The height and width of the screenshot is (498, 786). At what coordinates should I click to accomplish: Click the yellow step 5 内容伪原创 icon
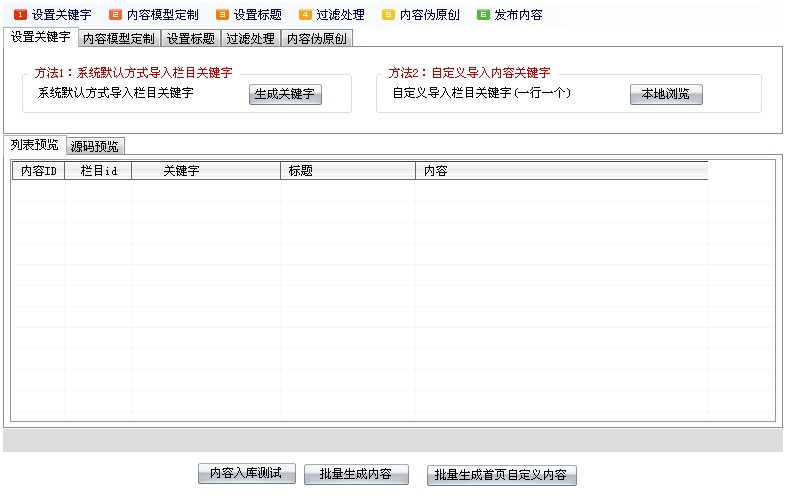coord(388,15)
